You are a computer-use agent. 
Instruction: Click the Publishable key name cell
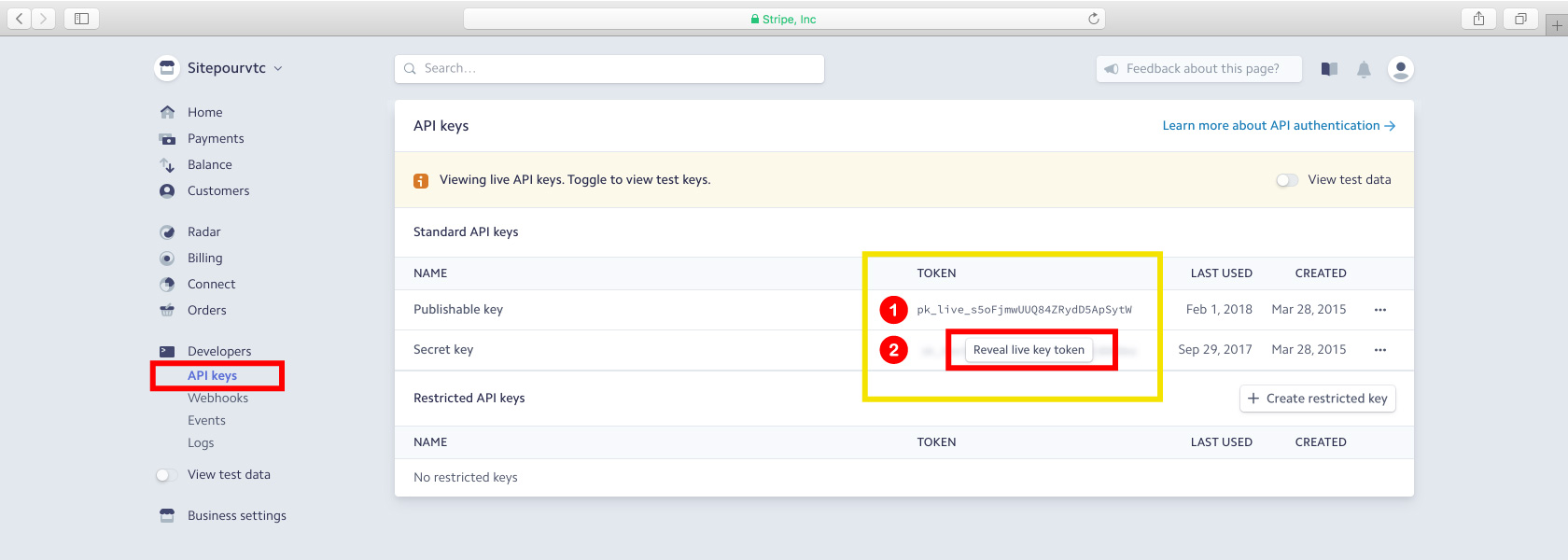click(x=458, y=310)
